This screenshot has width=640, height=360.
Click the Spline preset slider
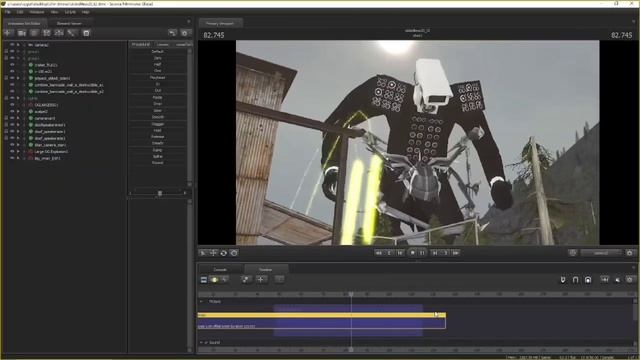(x=158, y=156)
